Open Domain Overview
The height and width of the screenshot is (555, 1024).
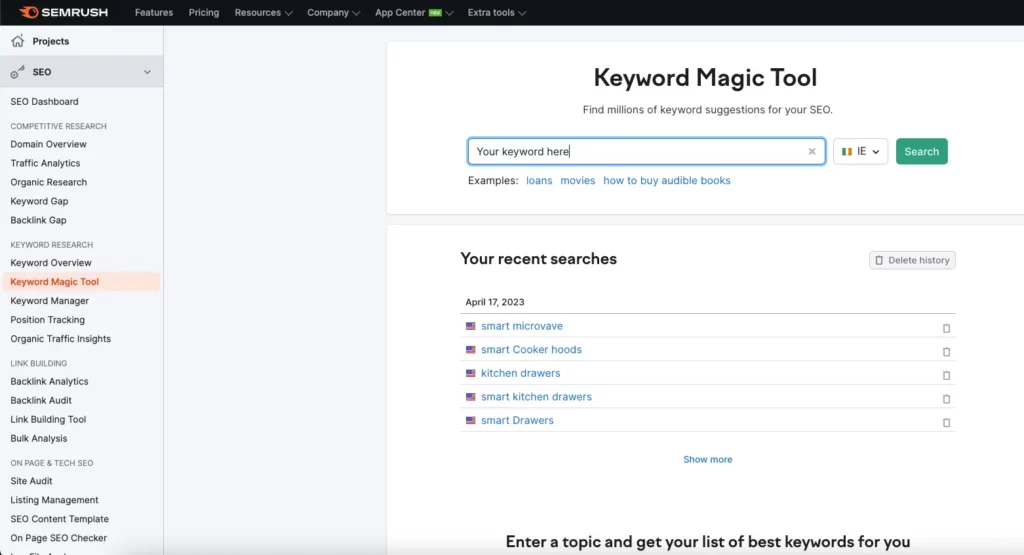48,144
